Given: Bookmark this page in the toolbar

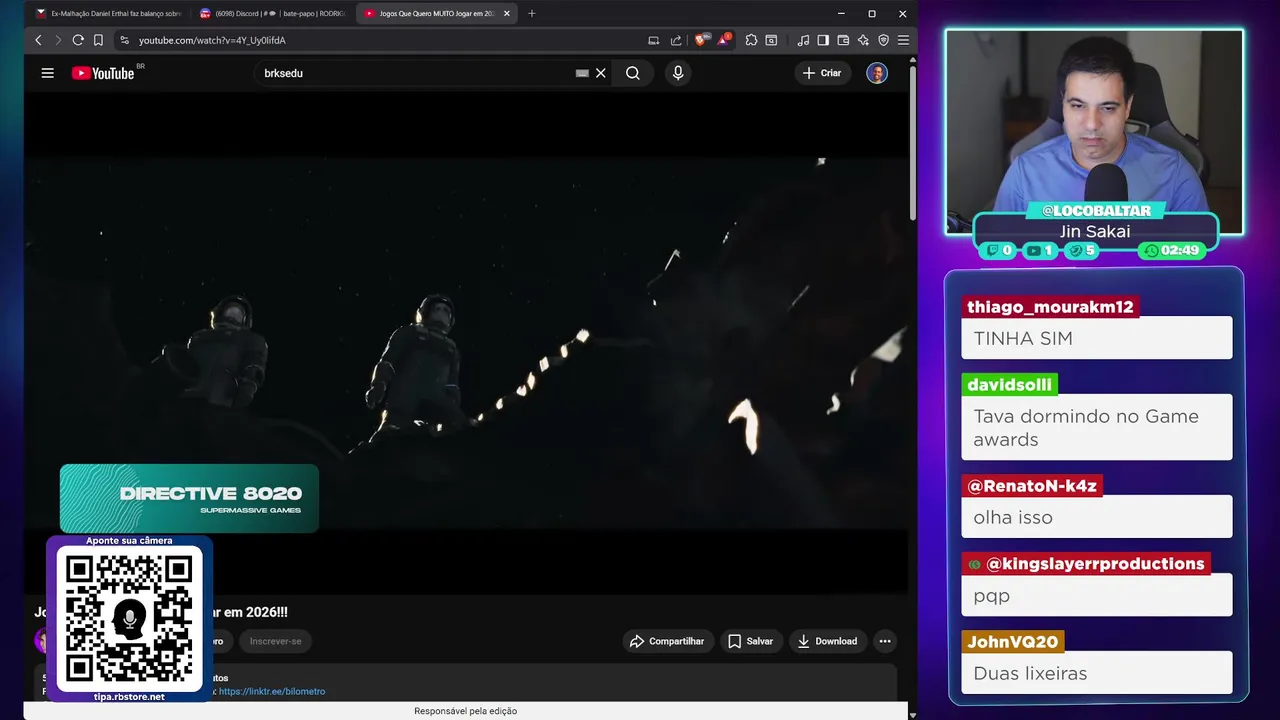Looking at the screenshot, I should click(98, 40).
